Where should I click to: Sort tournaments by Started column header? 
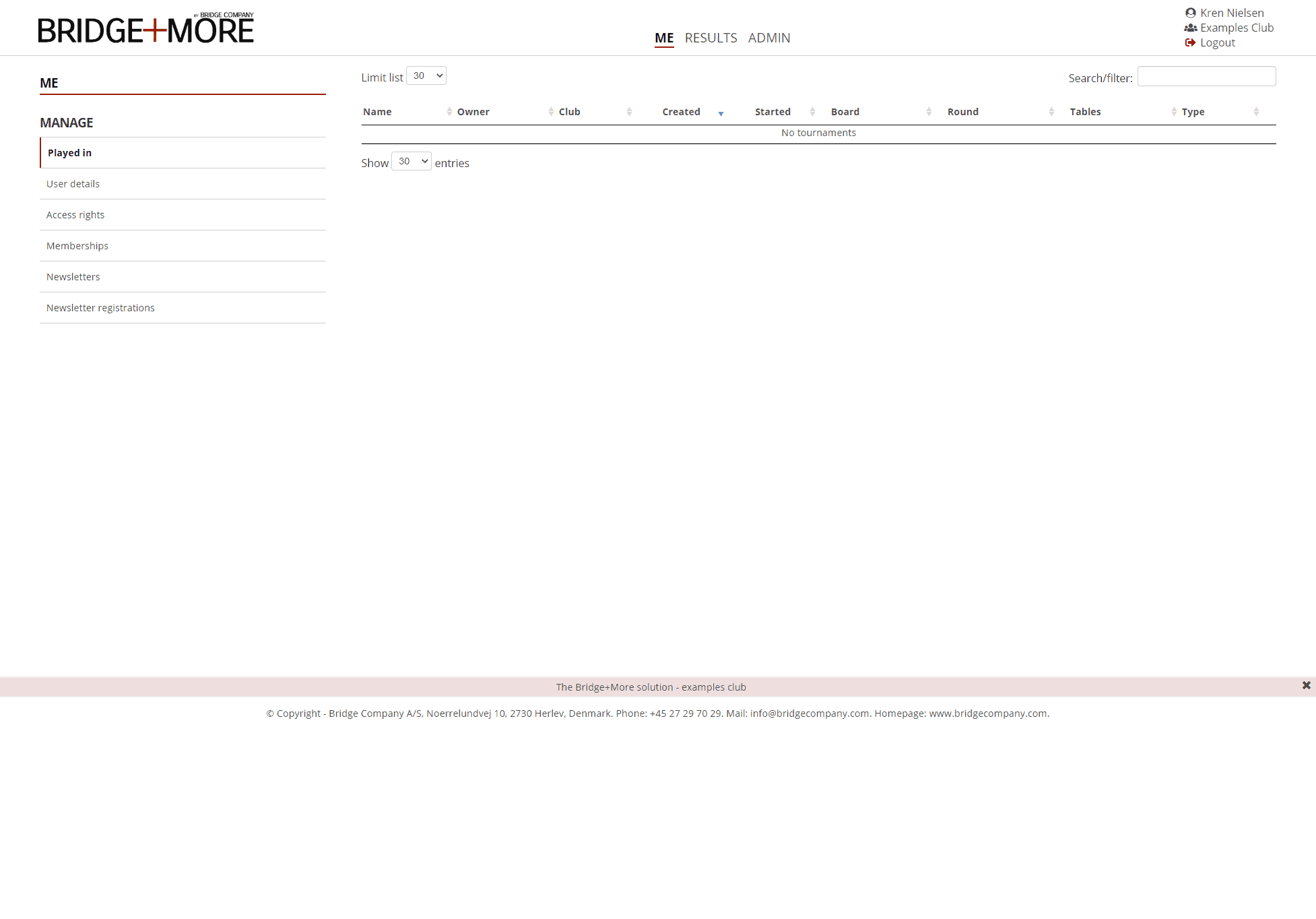[x=772, y=112]
